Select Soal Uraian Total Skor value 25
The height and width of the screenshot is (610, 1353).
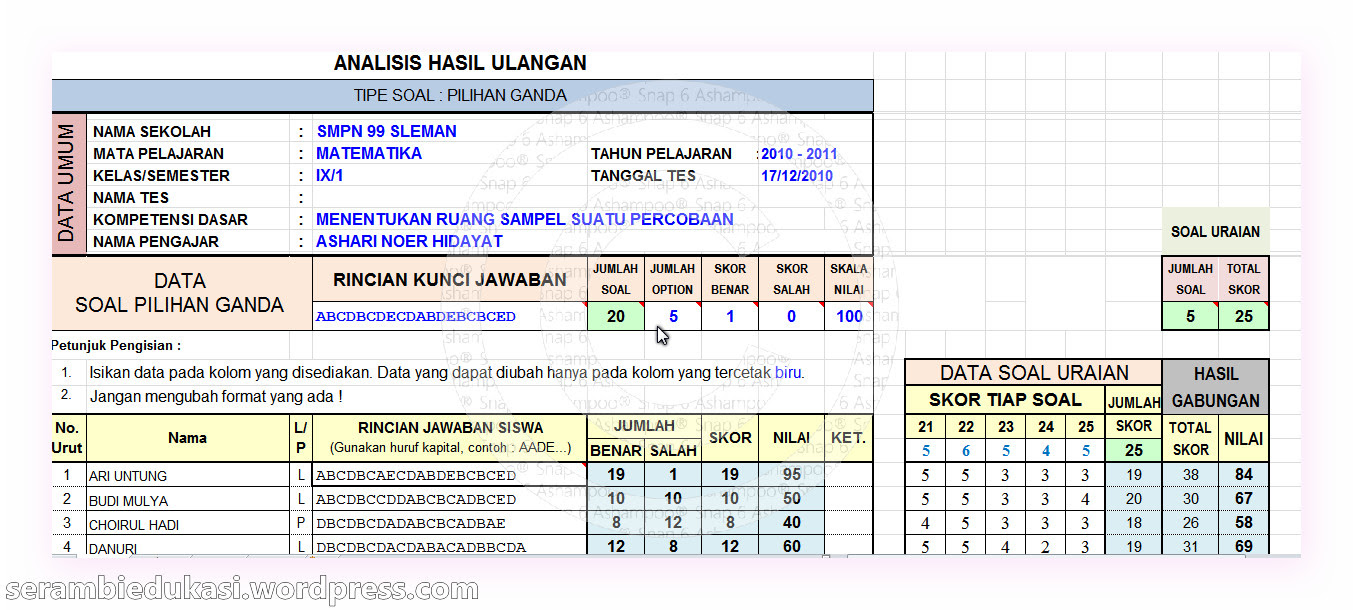pos(1244,316)
